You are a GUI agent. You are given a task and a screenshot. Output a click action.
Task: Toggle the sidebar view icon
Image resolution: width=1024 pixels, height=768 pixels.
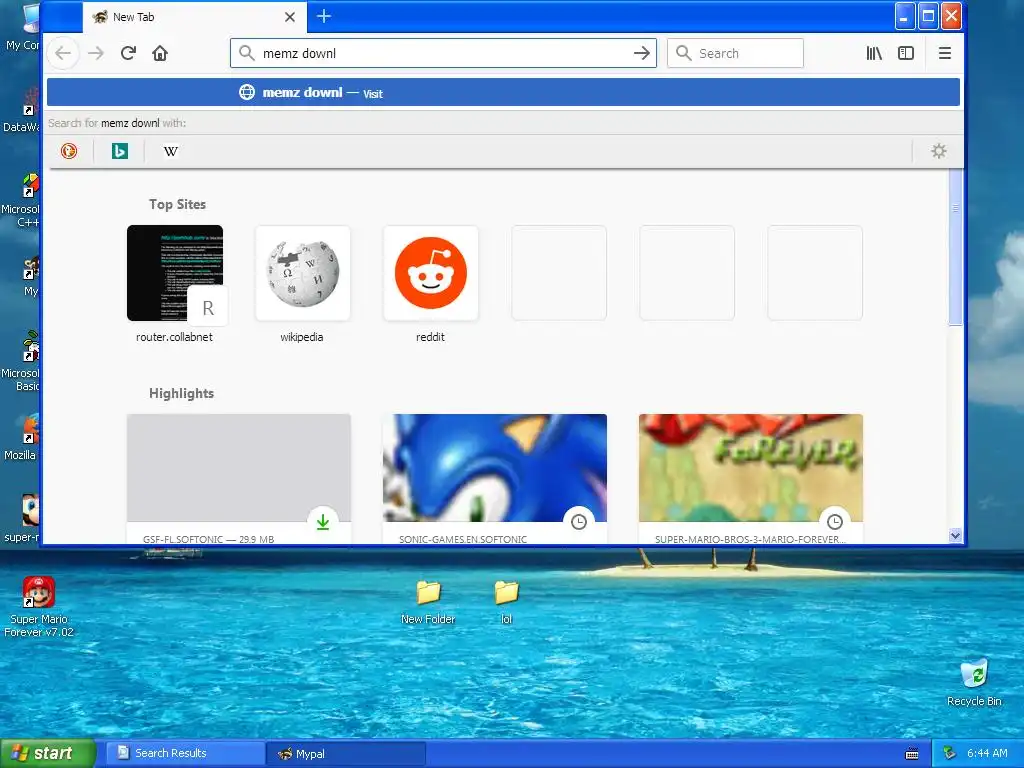click(906, 53)
